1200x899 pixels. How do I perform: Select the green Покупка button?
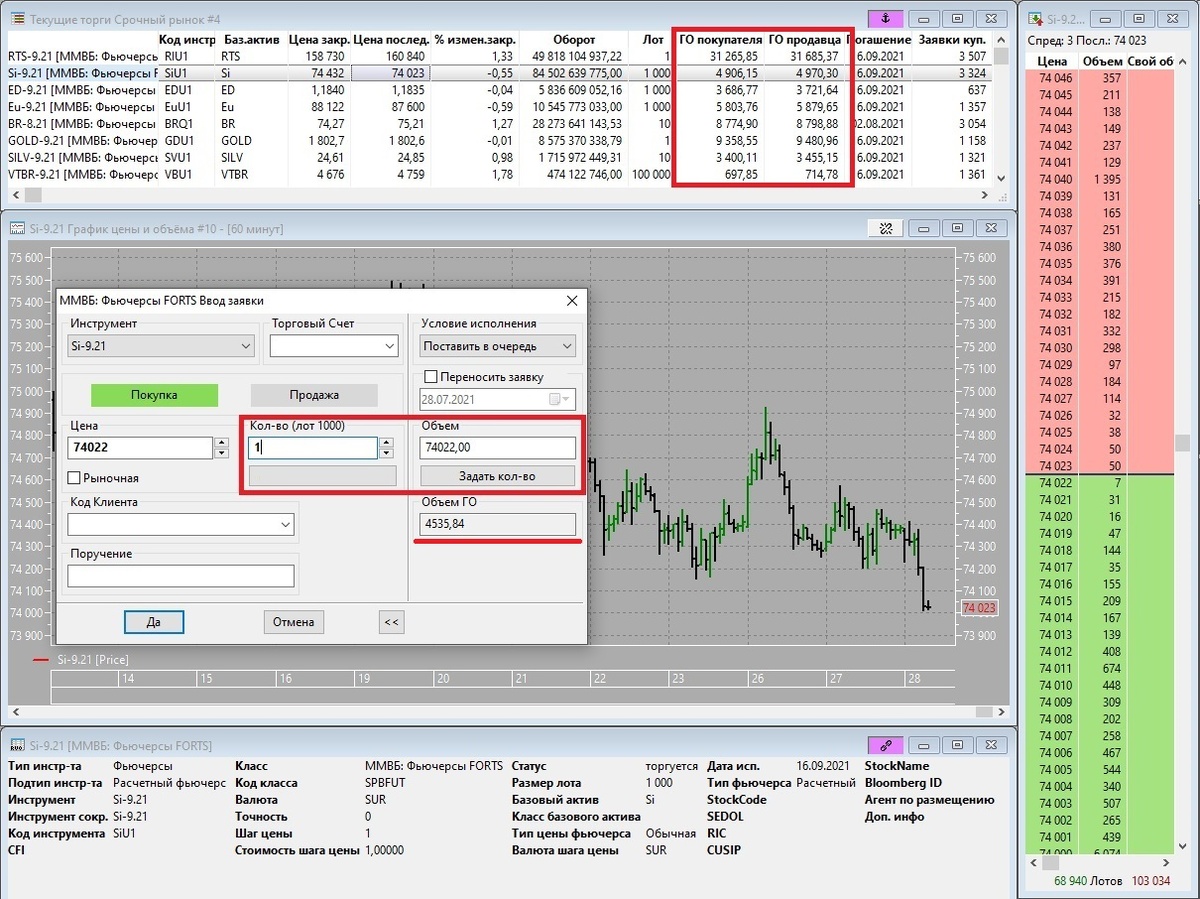tap(154, 395)
